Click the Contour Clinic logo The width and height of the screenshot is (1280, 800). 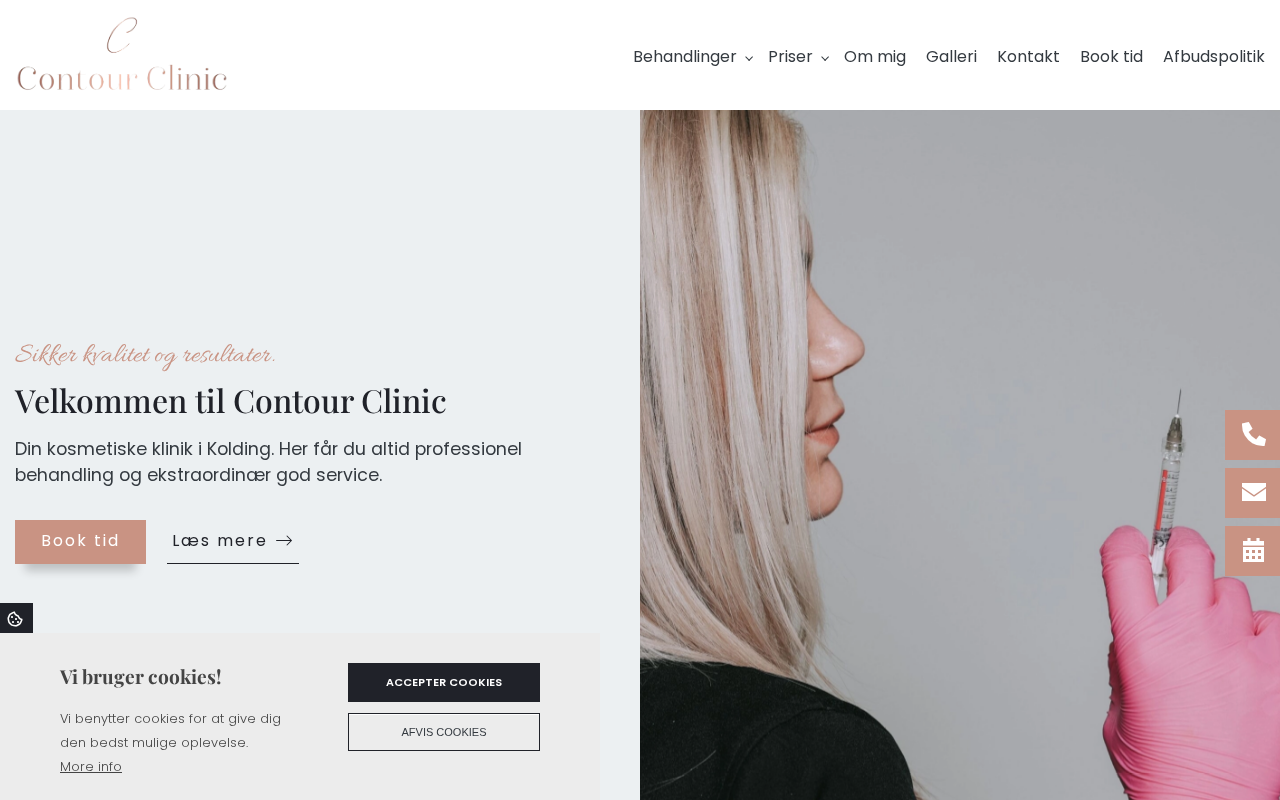122,54
